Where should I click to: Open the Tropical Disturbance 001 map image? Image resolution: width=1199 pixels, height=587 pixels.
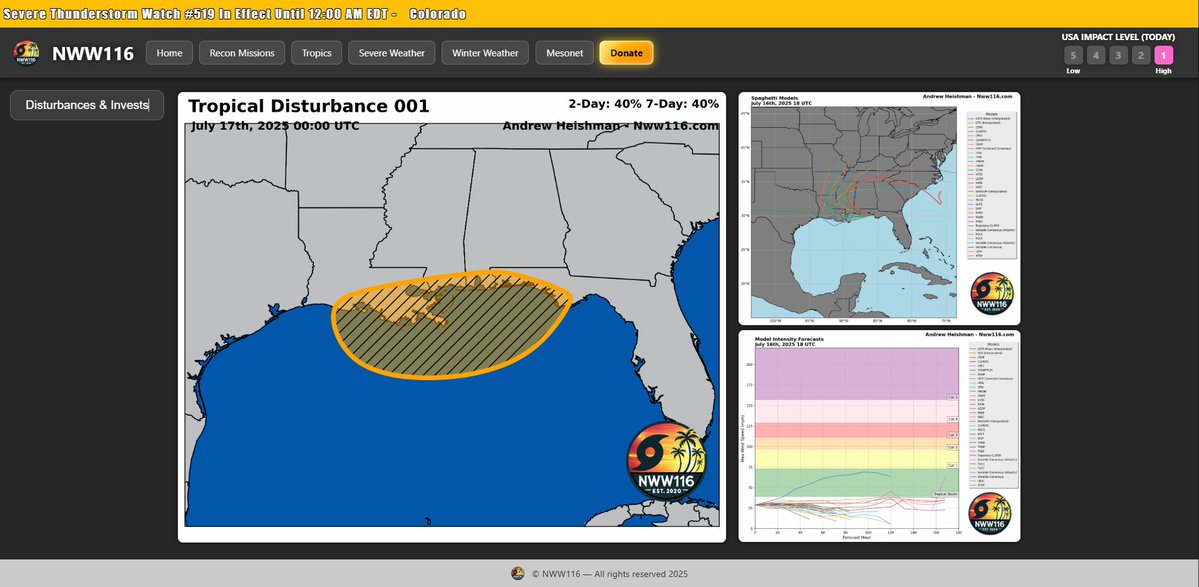452,317
